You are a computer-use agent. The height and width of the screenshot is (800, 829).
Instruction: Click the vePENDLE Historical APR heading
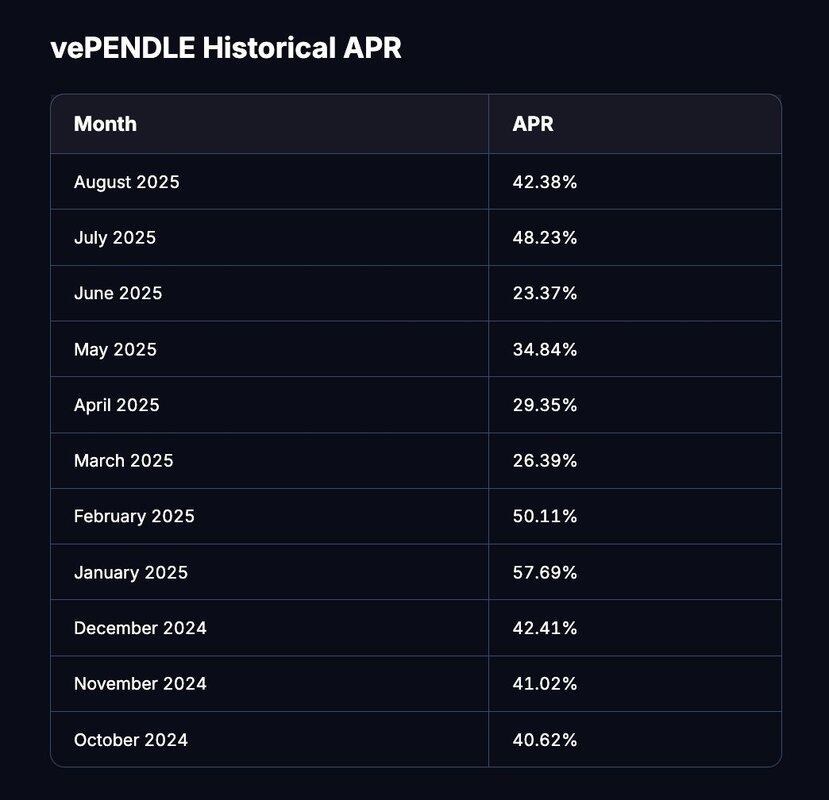pyautogui.click(x=225, y=48)
